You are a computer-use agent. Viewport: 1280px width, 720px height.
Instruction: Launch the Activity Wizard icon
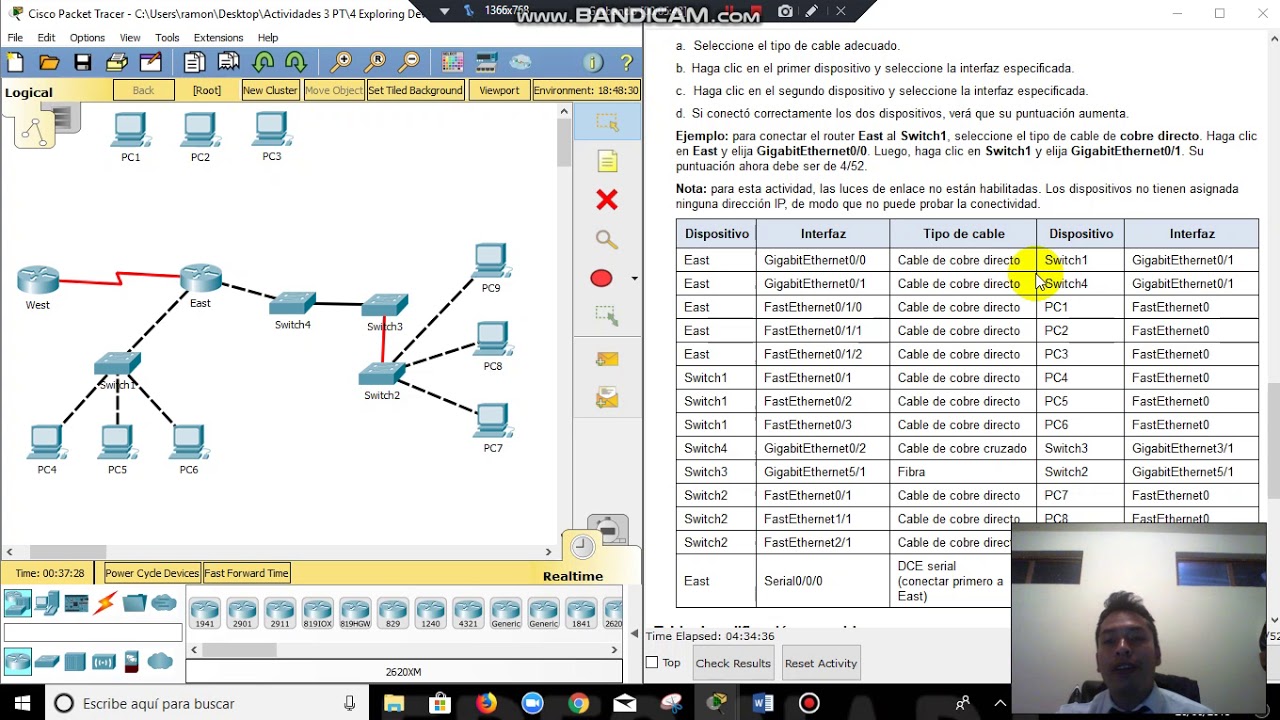pyautogui.click(x=151, y=62)
